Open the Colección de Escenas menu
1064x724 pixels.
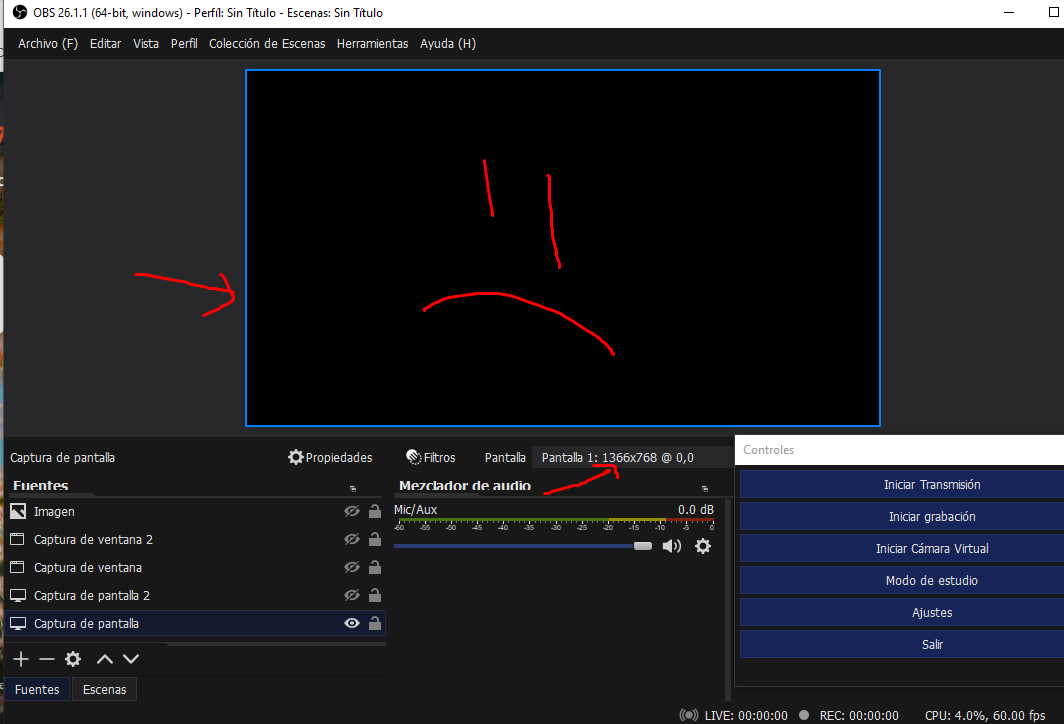(x=267, y=43)
